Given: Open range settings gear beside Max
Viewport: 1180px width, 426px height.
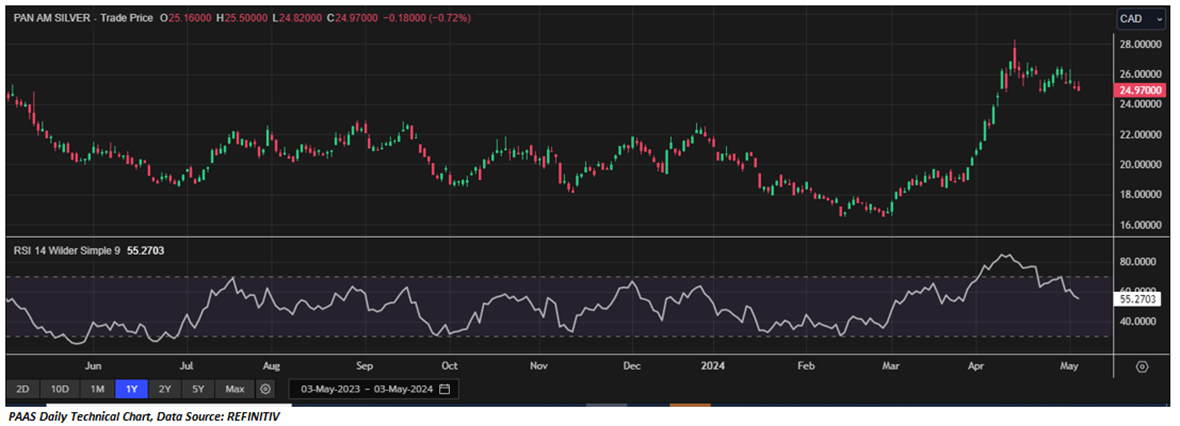Looking at the screenshot, I should (265, 389).
